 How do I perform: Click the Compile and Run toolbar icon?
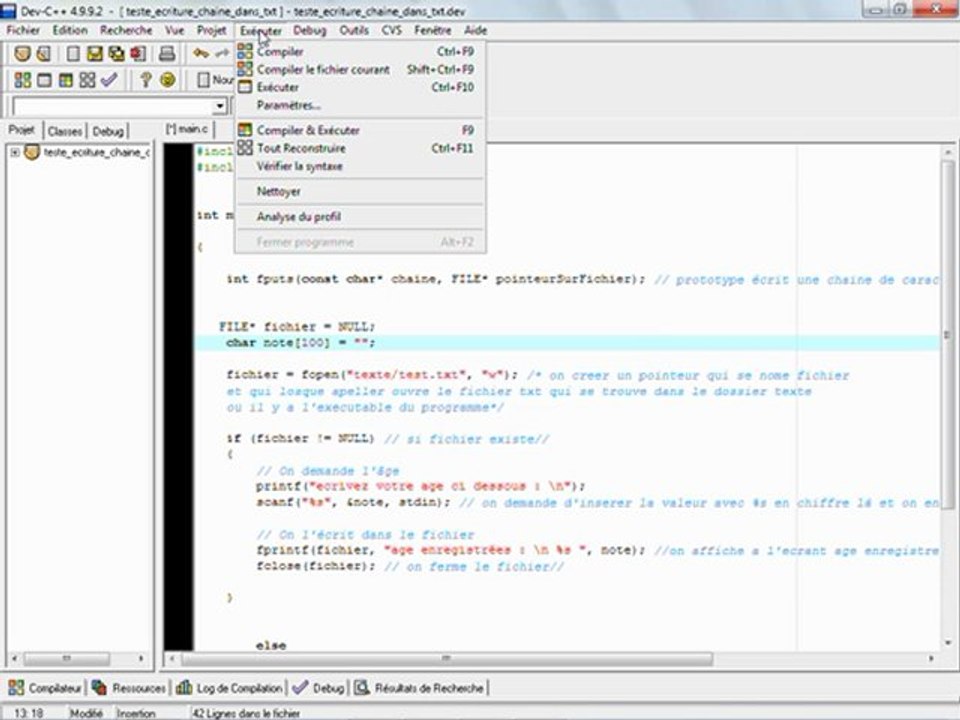66,80
